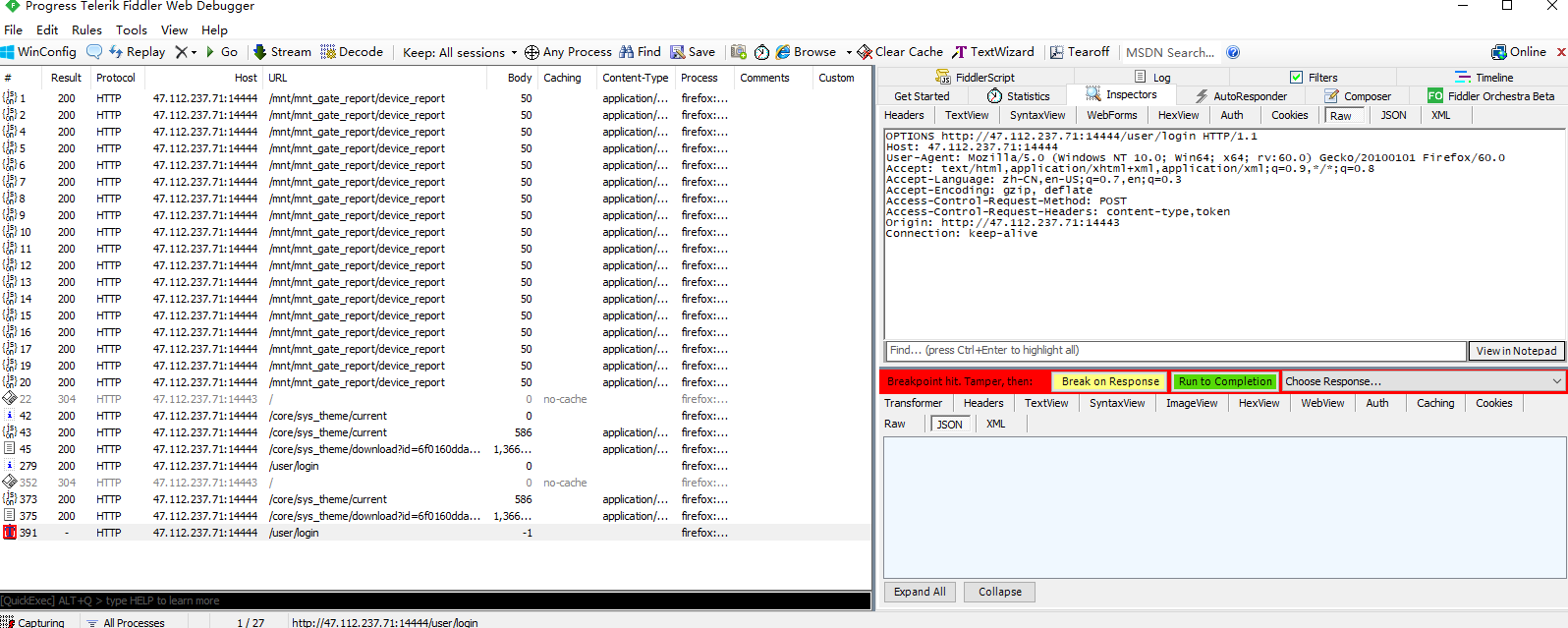
Task: Toggle Stream mode in the toolbar
Action: [282, 52]
